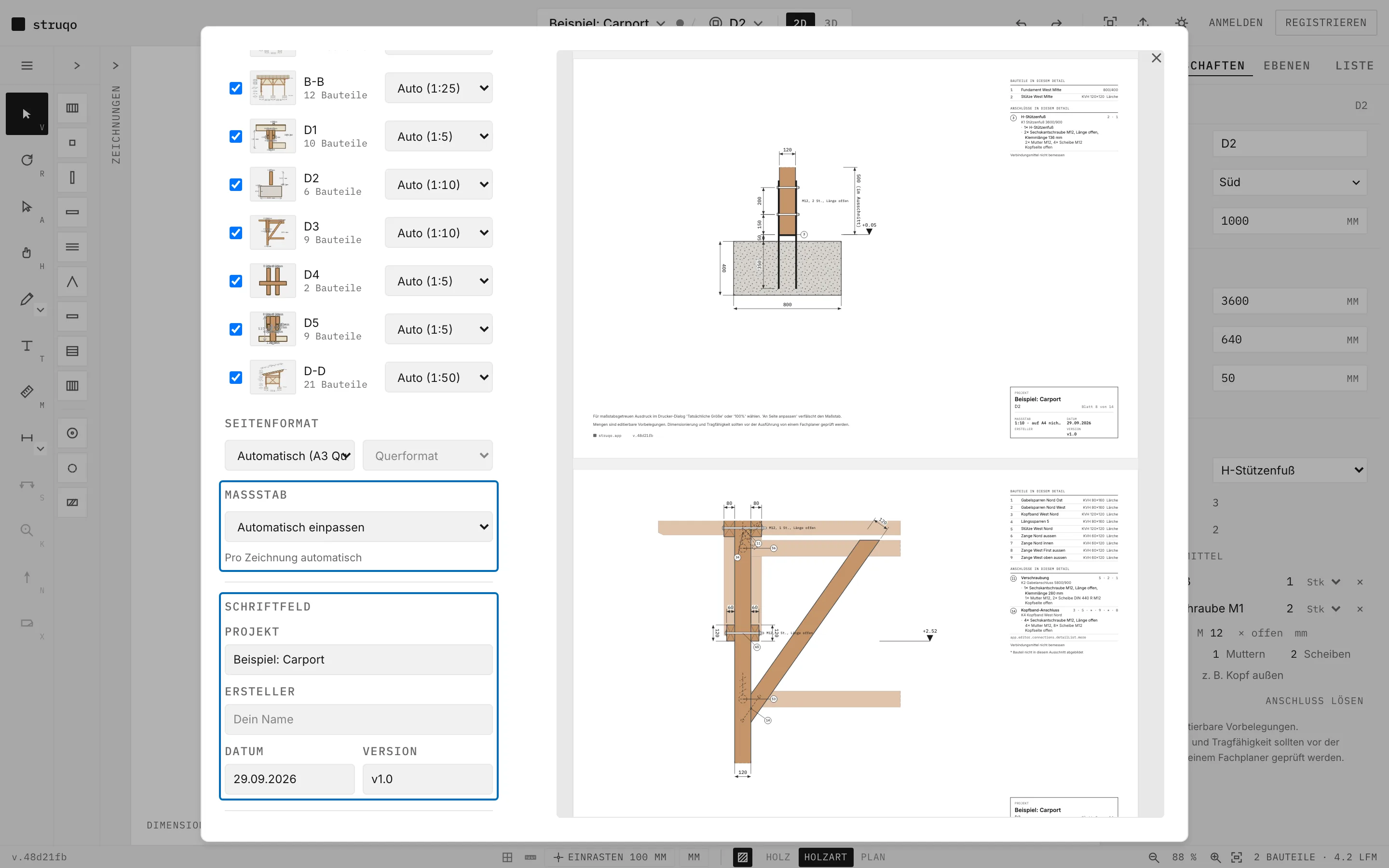This screenshot has height=868, width=1389.
Task: Click the share/export upload icon
Action: point(1144,22)
